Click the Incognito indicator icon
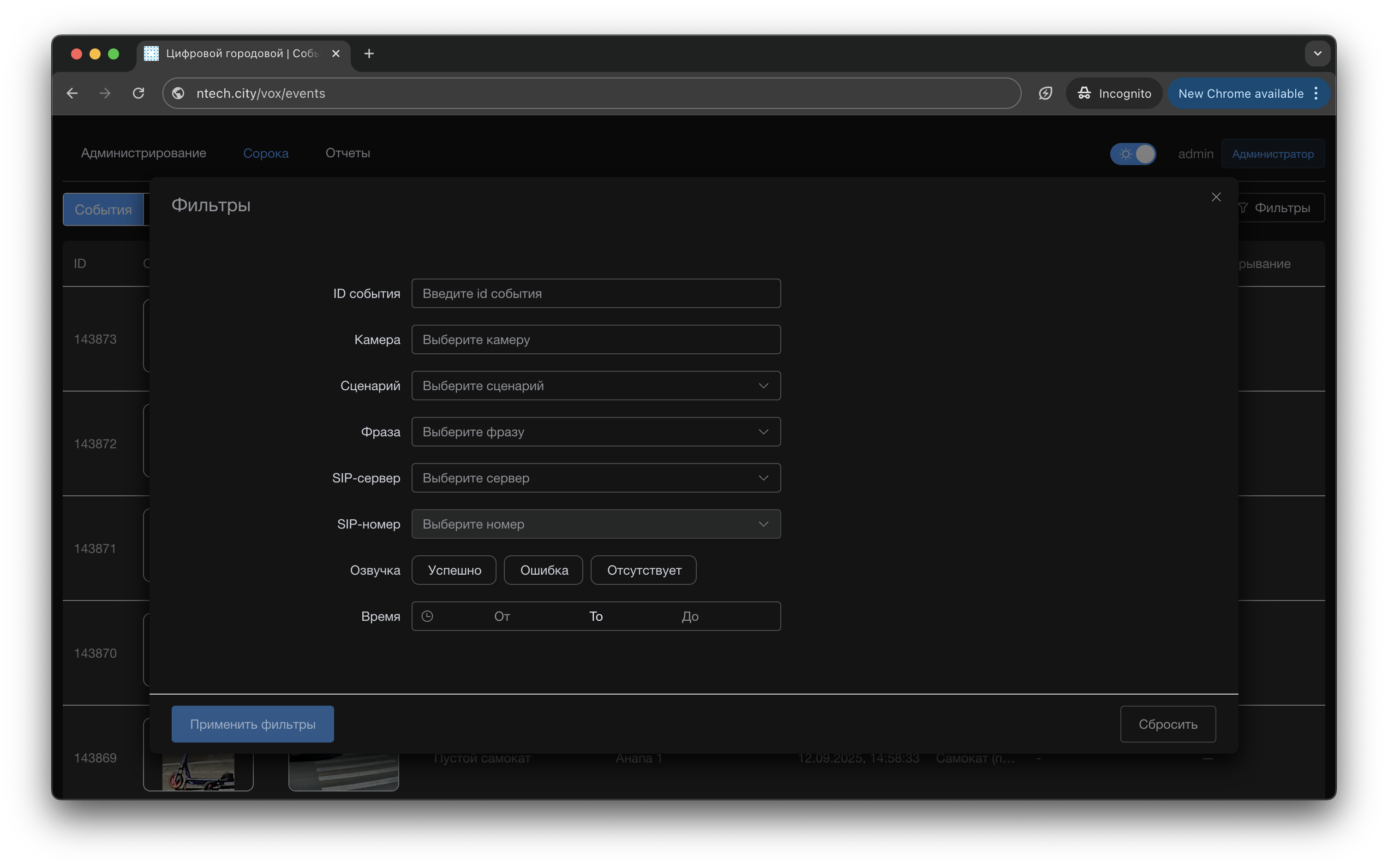The width and height of the screenshot is (1388, 868). pos(1084,93)
